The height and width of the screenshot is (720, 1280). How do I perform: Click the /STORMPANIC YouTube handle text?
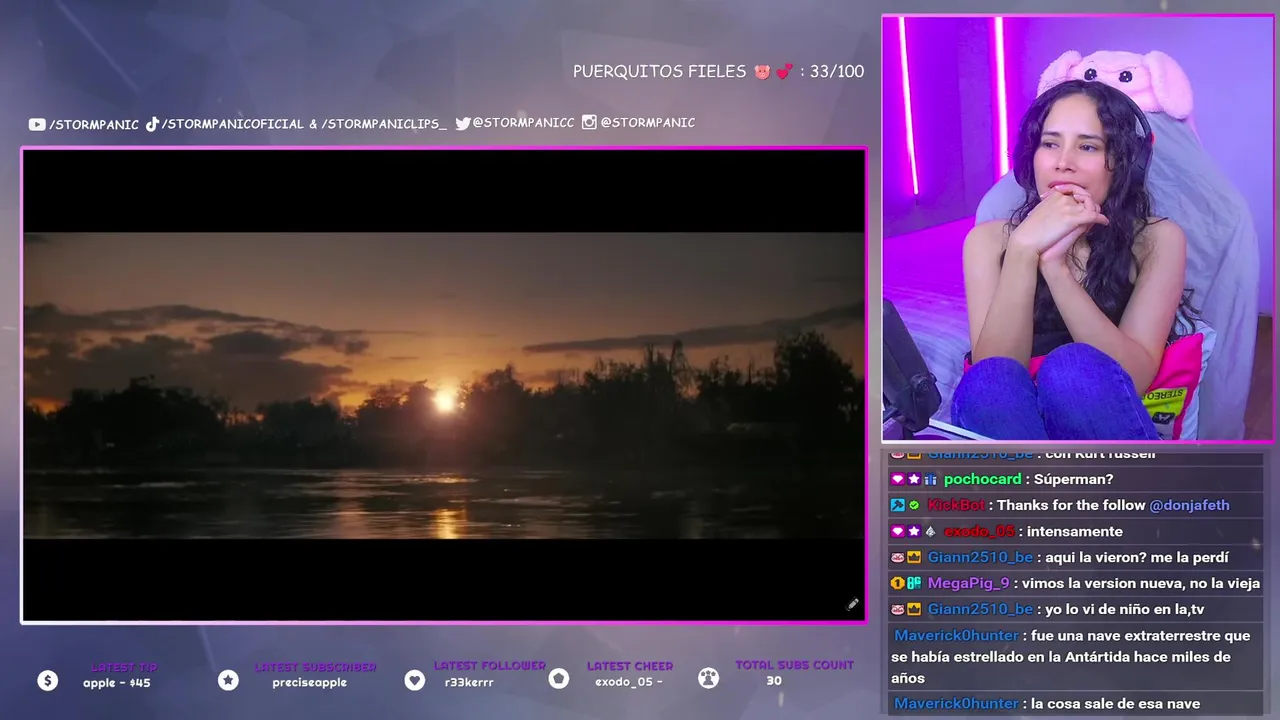[94, 124]
